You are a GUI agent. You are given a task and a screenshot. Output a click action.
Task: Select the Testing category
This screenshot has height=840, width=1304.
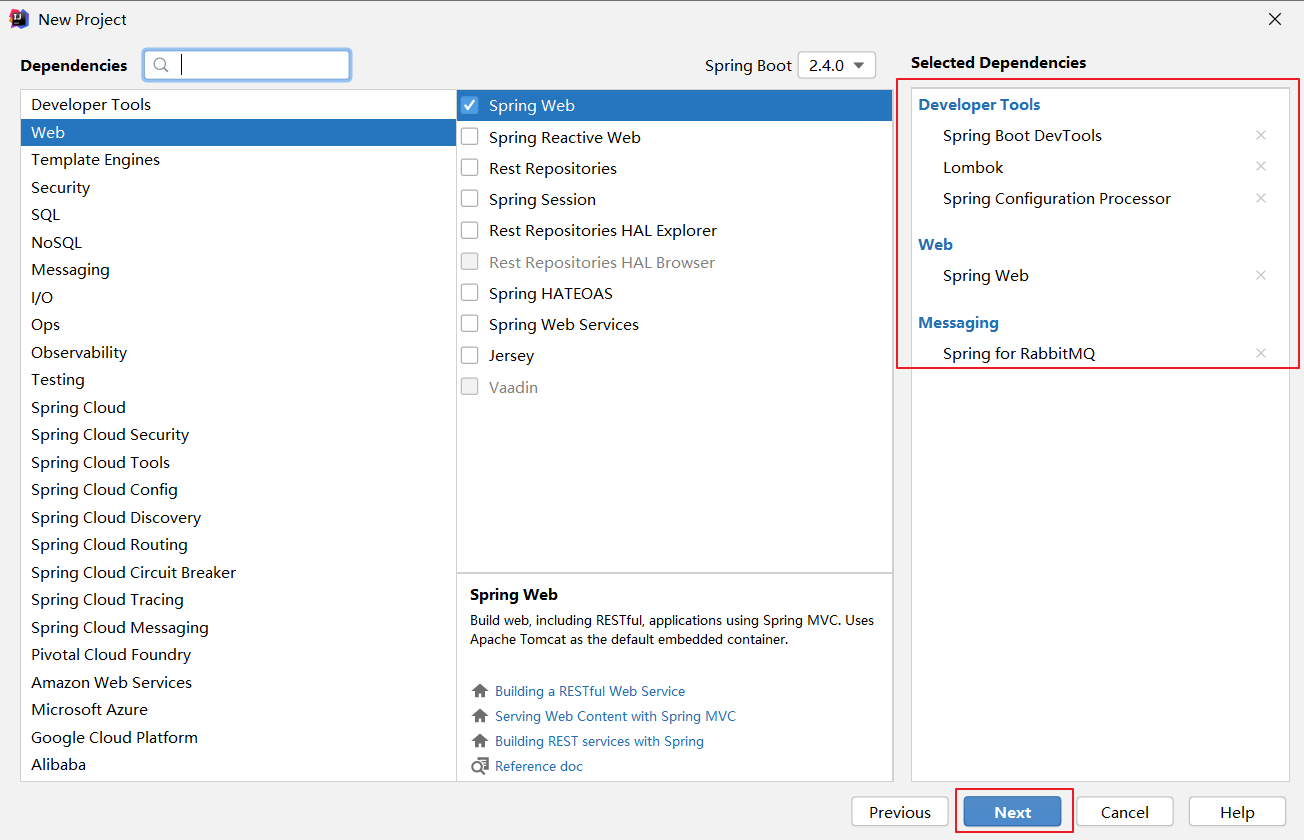point(238,379)
